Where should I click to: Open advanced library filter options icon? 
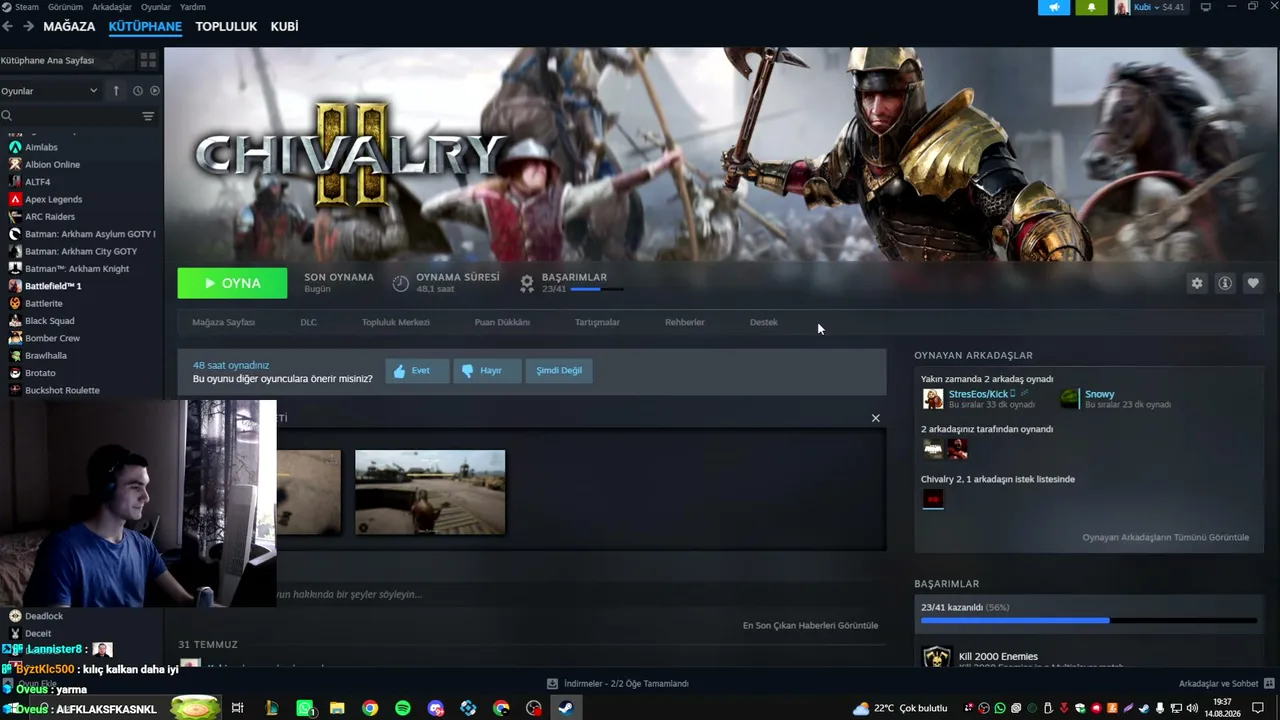148,116
